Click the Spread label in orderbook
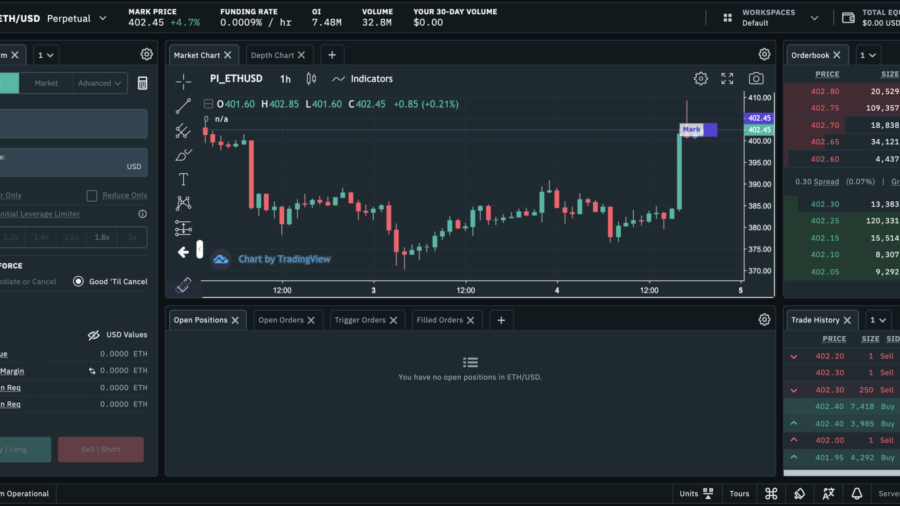 (x=826, y=182)
